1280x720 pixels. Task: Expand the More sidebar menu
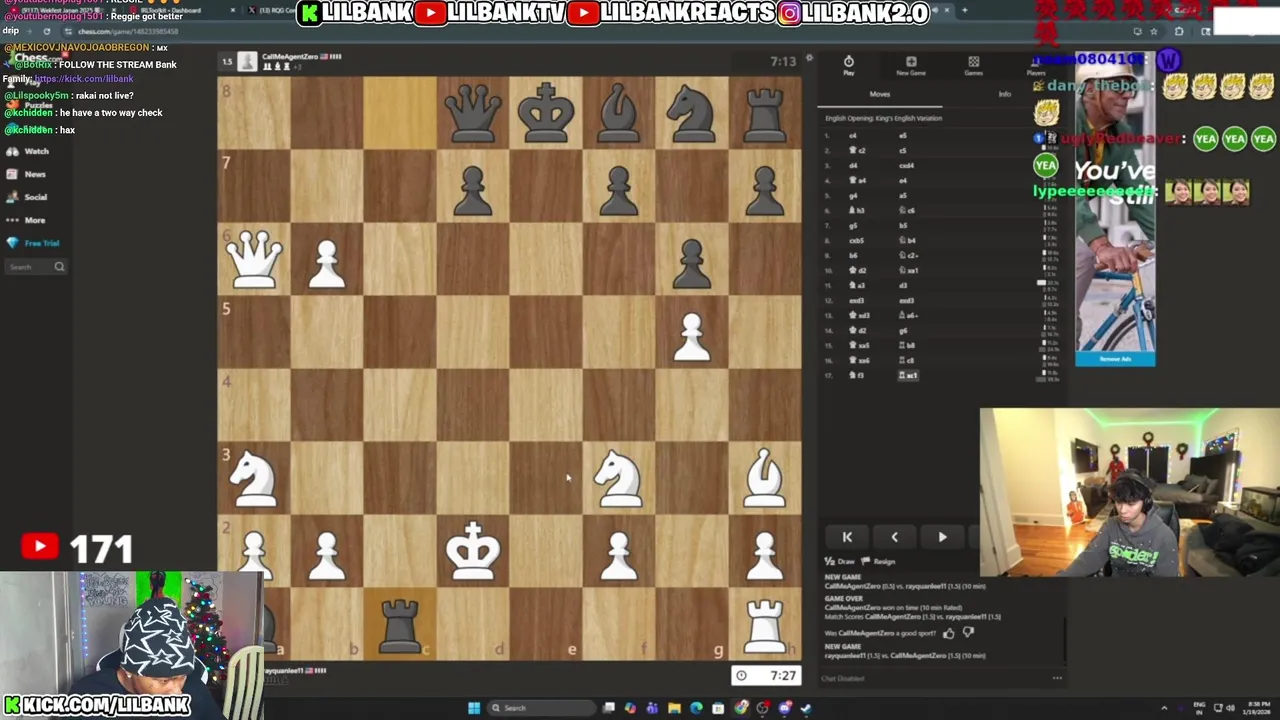[x=26, y=220]
